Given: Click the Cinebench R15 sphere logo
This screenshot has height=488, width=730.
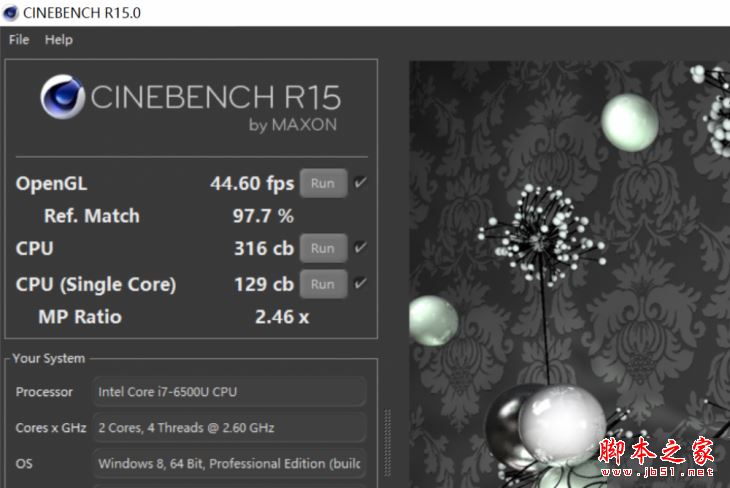Looking at the screenshot, I should coord(62,97).
